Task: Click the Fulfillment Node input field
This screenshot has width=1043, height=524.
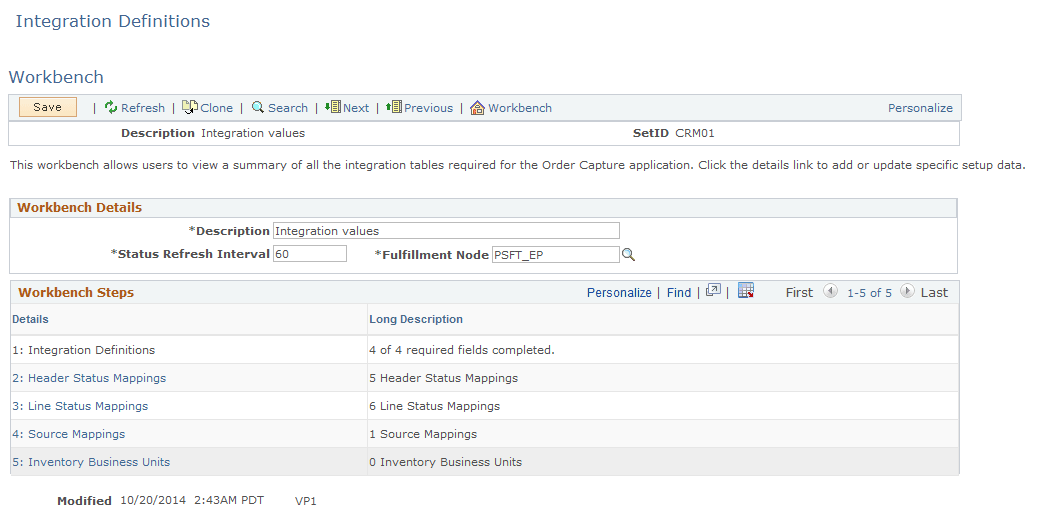Action: click(555, 255)
